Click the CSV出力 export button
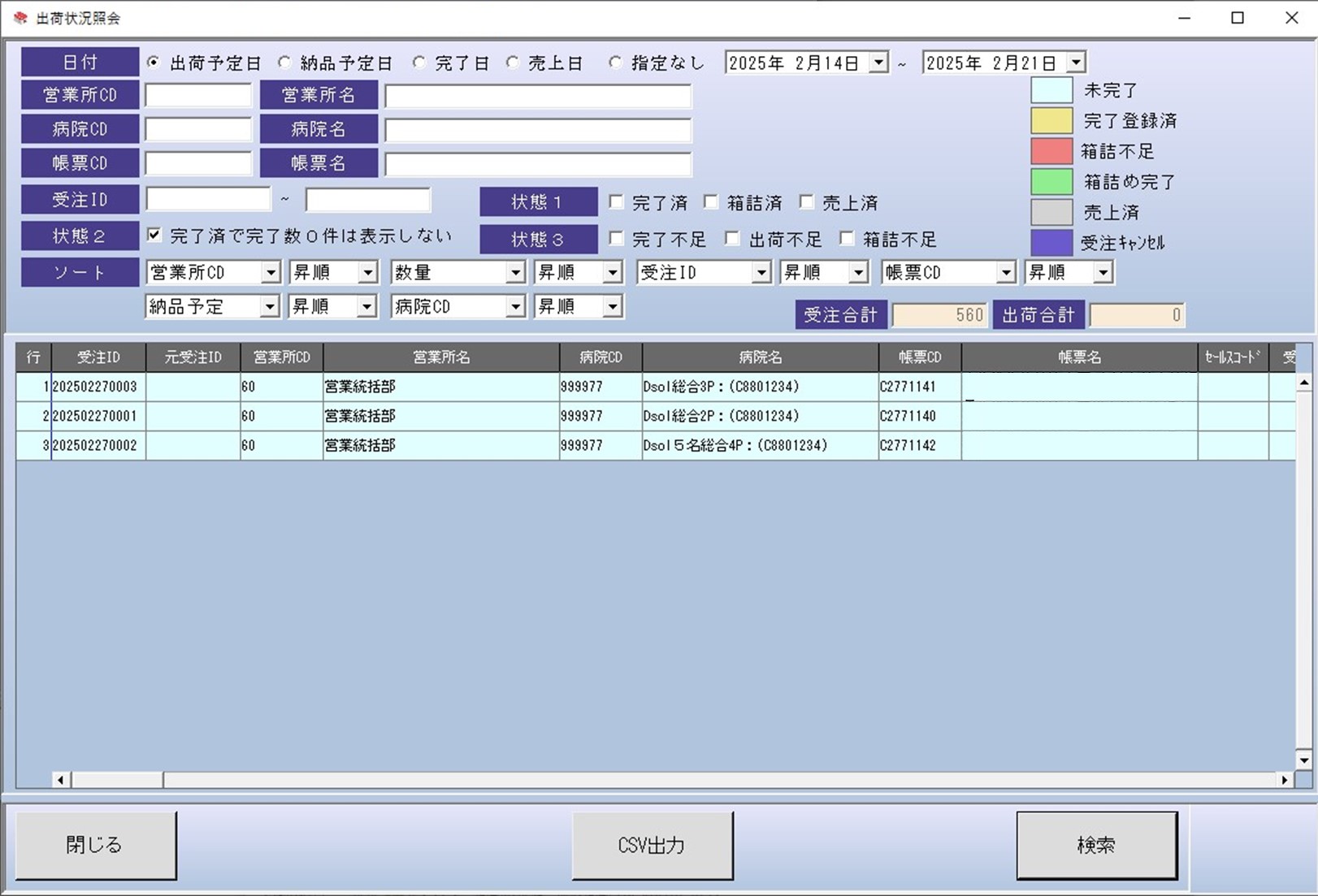1318x896 pixels. (x=652, y=845)
